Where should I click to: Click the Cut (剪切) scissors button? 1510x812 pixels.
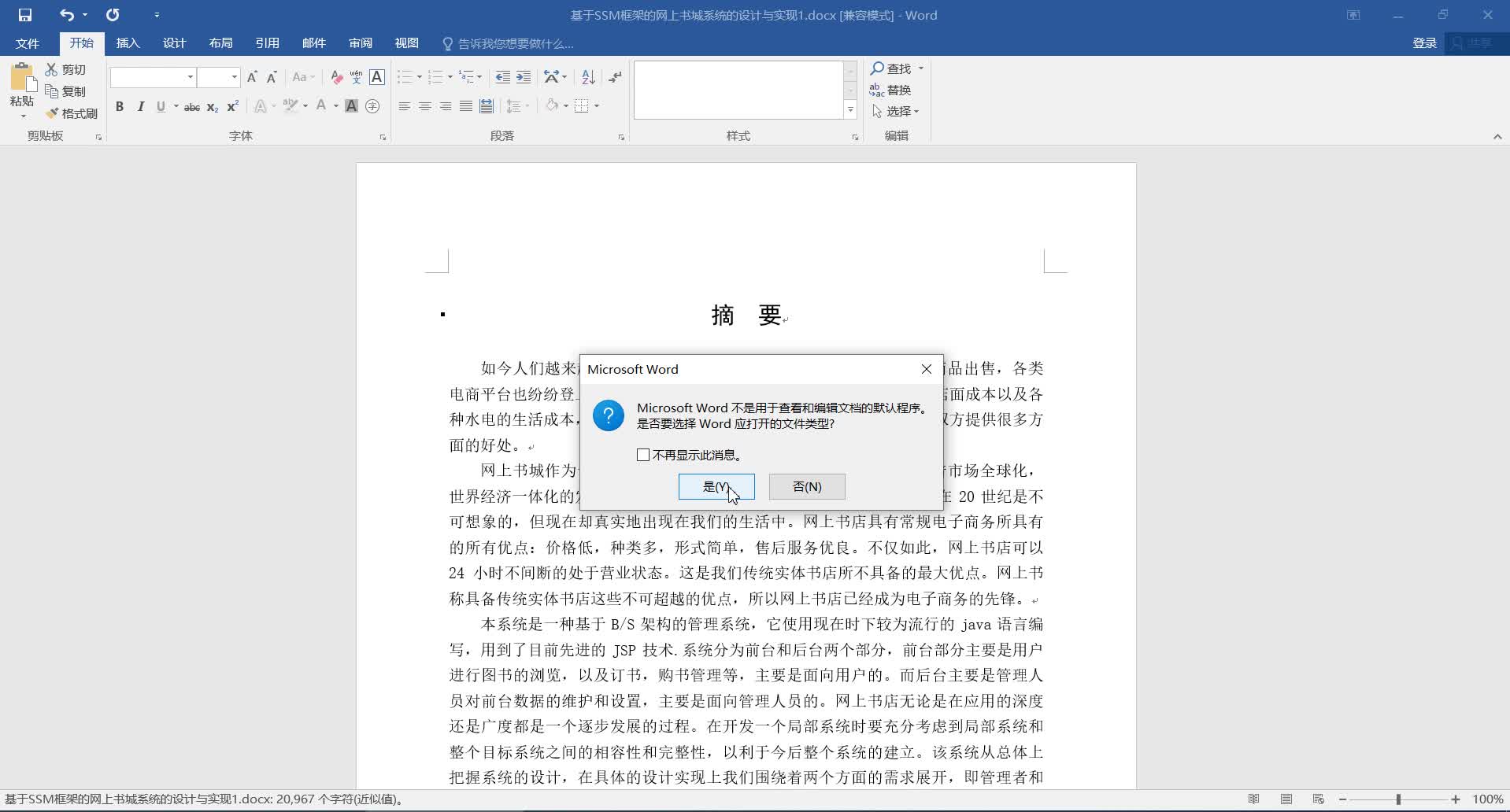[x=65, y=69]
